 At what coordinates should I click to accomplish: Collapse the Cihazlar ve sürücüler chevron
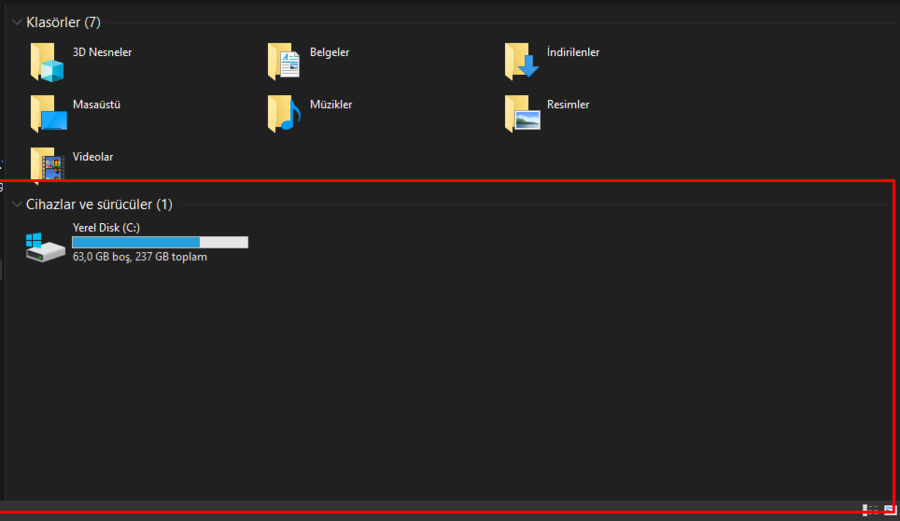[x=17, y=204]
